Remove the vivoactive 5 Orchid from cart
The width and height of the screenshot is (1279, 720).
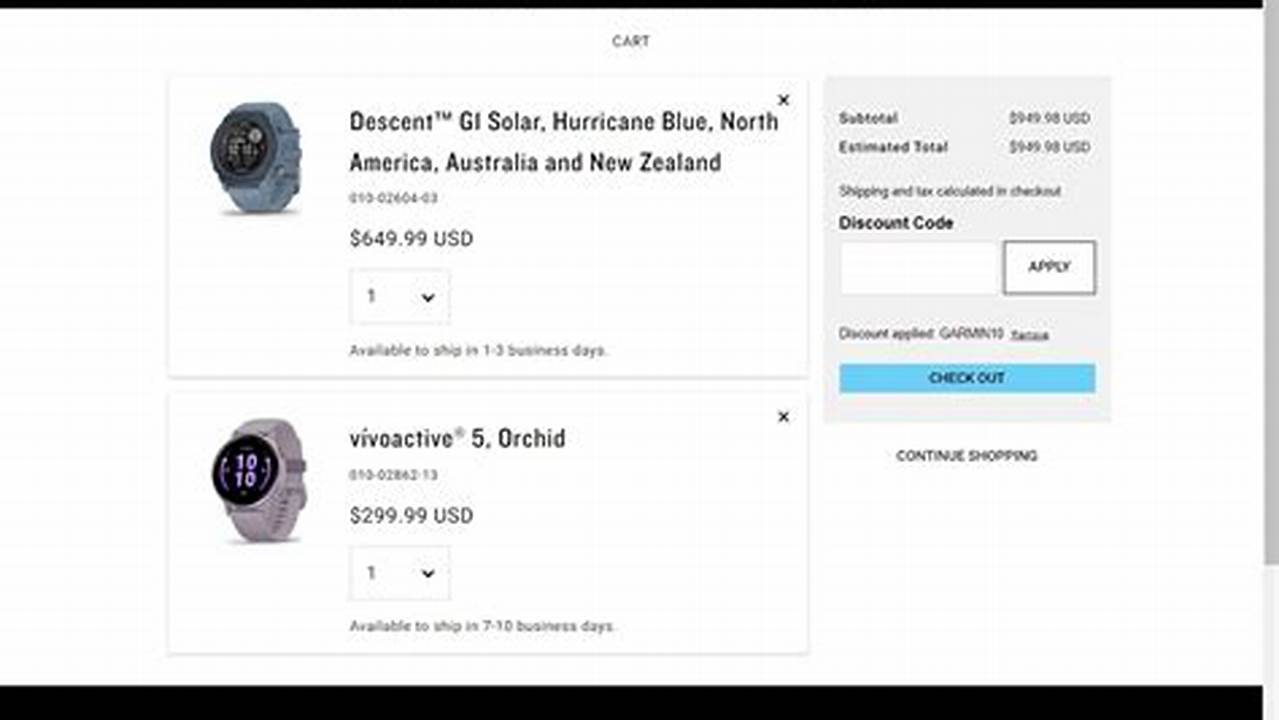783,417
